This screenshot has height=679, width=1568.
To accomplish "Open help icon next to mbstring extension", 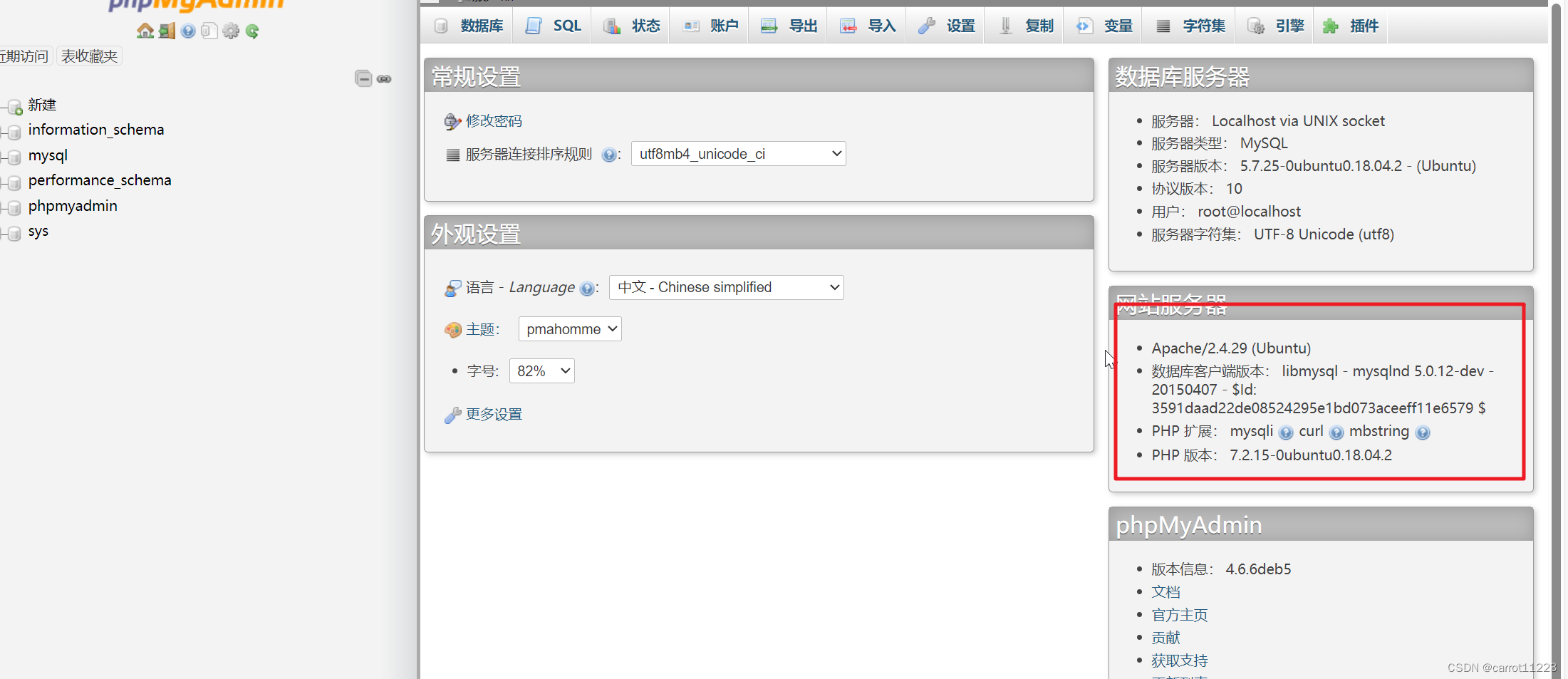I will [x=1423, y=432].
